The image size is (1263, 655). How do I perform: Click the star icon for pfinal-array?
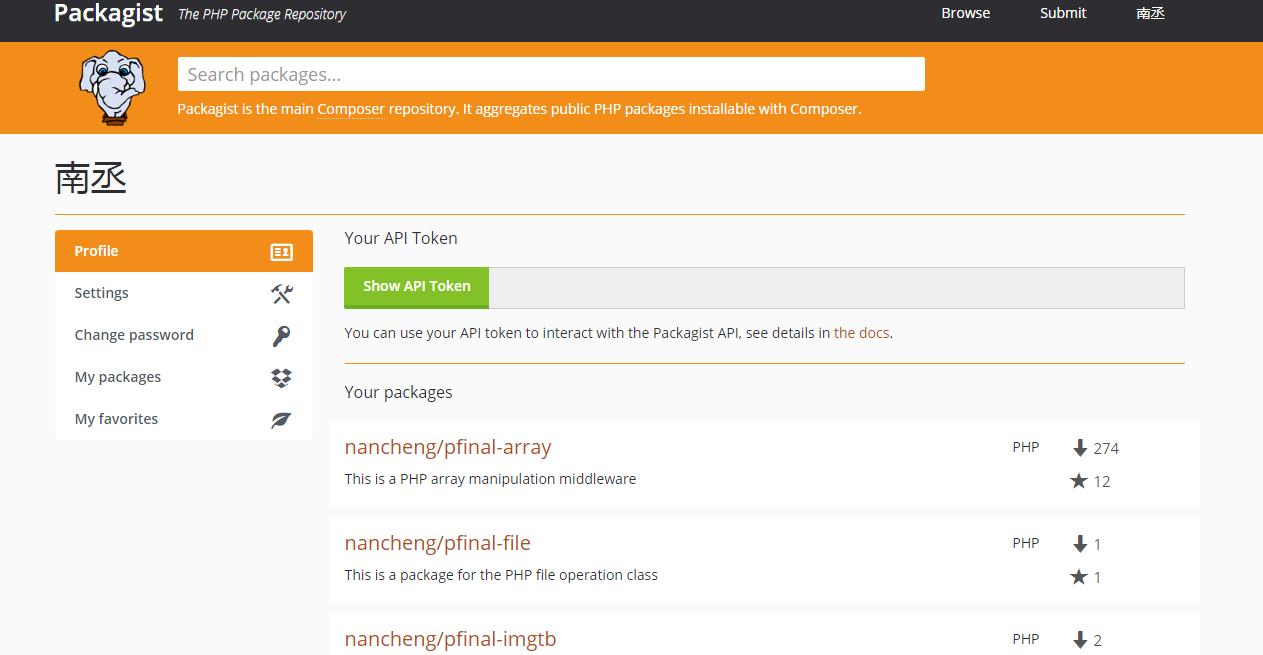[x=1079, y=481]
